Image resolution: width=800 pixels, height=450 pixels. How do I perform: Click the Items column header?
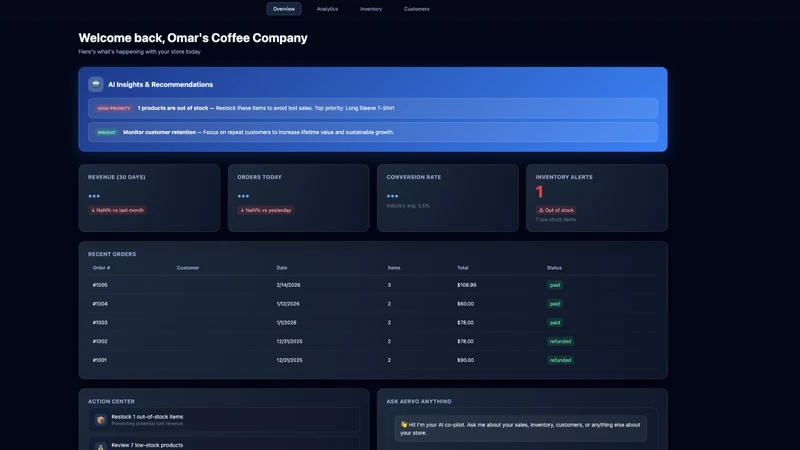click(x=394, y=268)
